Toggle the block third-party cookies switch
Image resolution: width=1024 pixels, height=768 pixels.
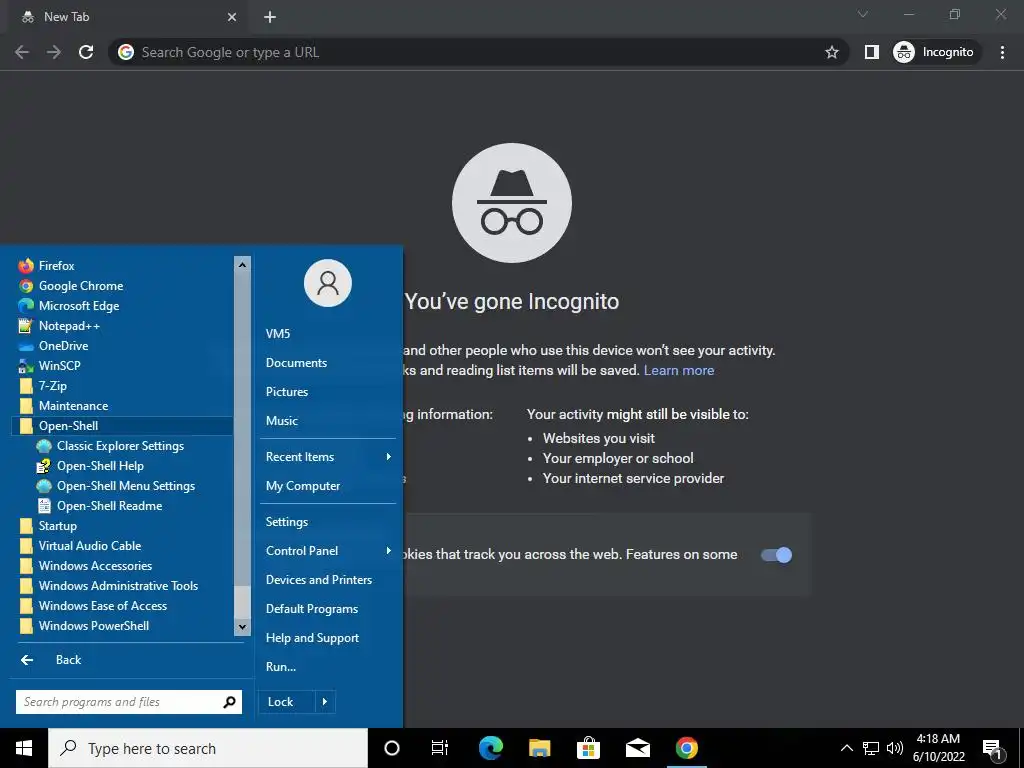tap(776, 555)
